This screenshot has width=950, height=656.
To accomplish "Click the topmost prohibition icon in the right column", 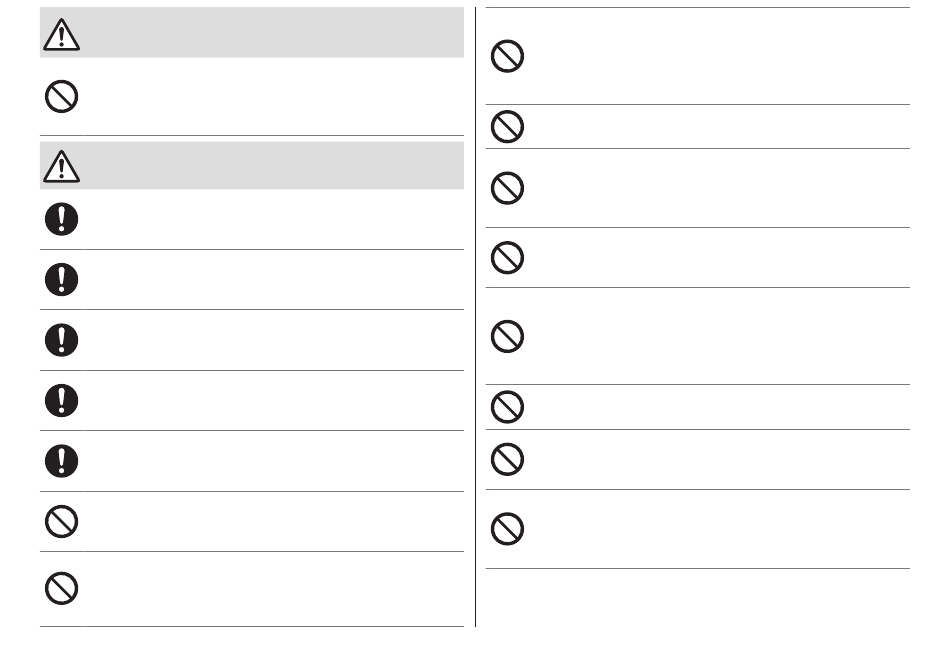I will 507,56.
